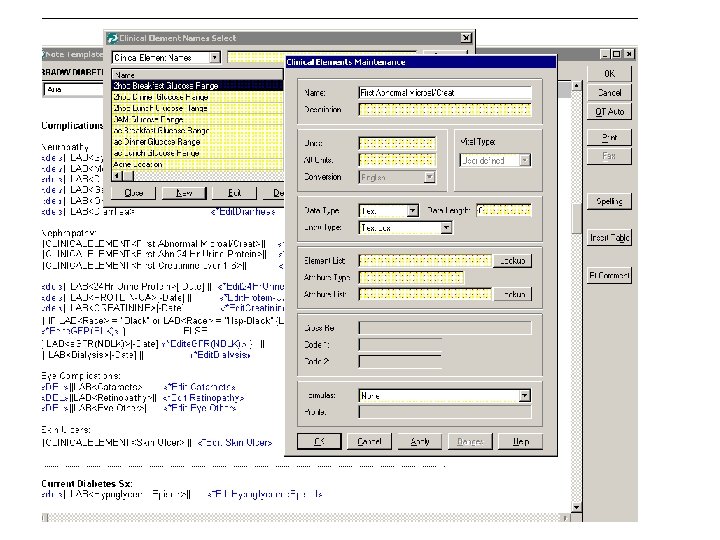Screen dimensions: 720x540
Task: Click Note Template vertical scrollbar up arrow
Action: (576, 86)
